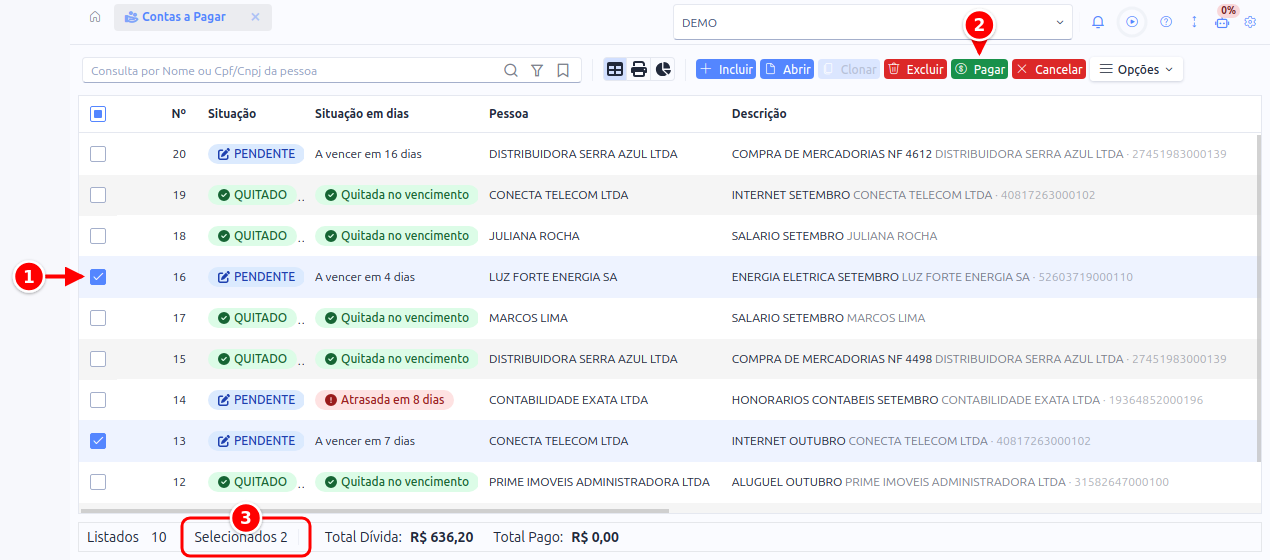Switch to table grid view

(x=615, y=70)
